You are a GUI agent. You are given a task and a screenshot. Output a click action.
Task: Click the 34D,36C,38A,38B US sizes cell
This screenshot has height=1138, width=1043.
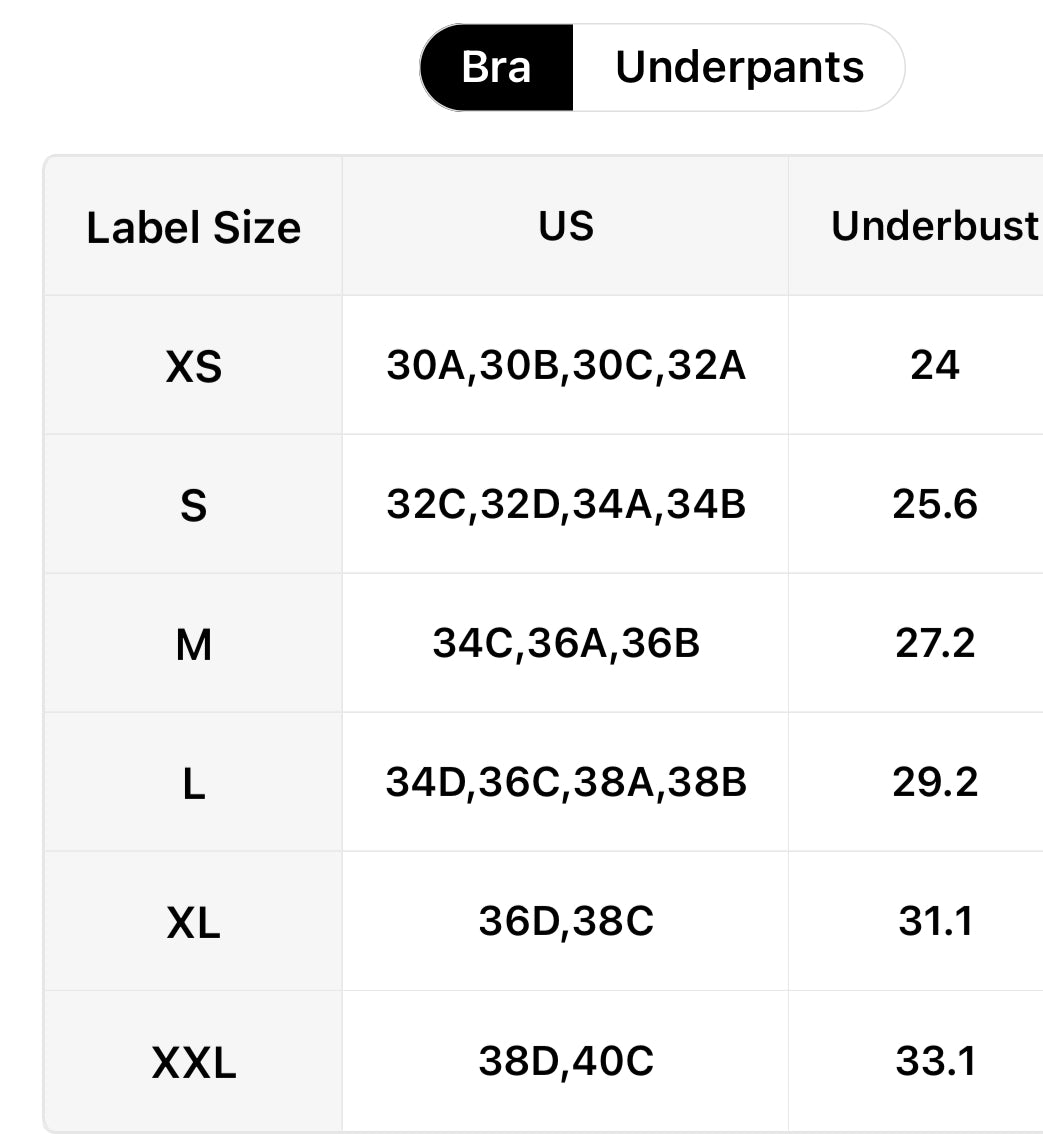point(566,782)
